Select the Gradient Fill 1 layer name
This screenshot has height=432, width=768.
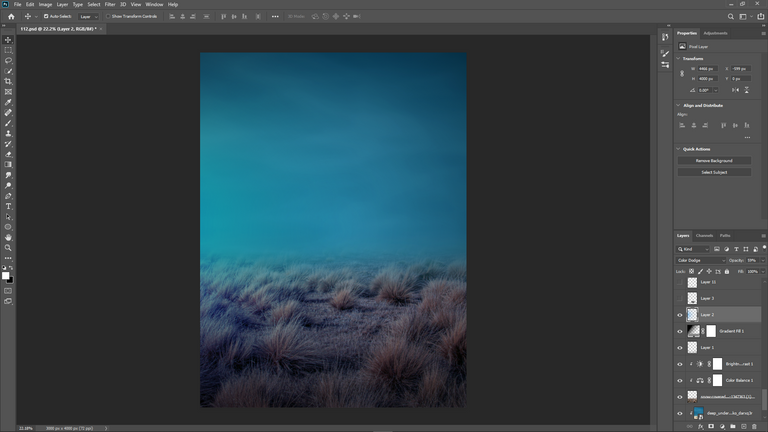(732, 332)
